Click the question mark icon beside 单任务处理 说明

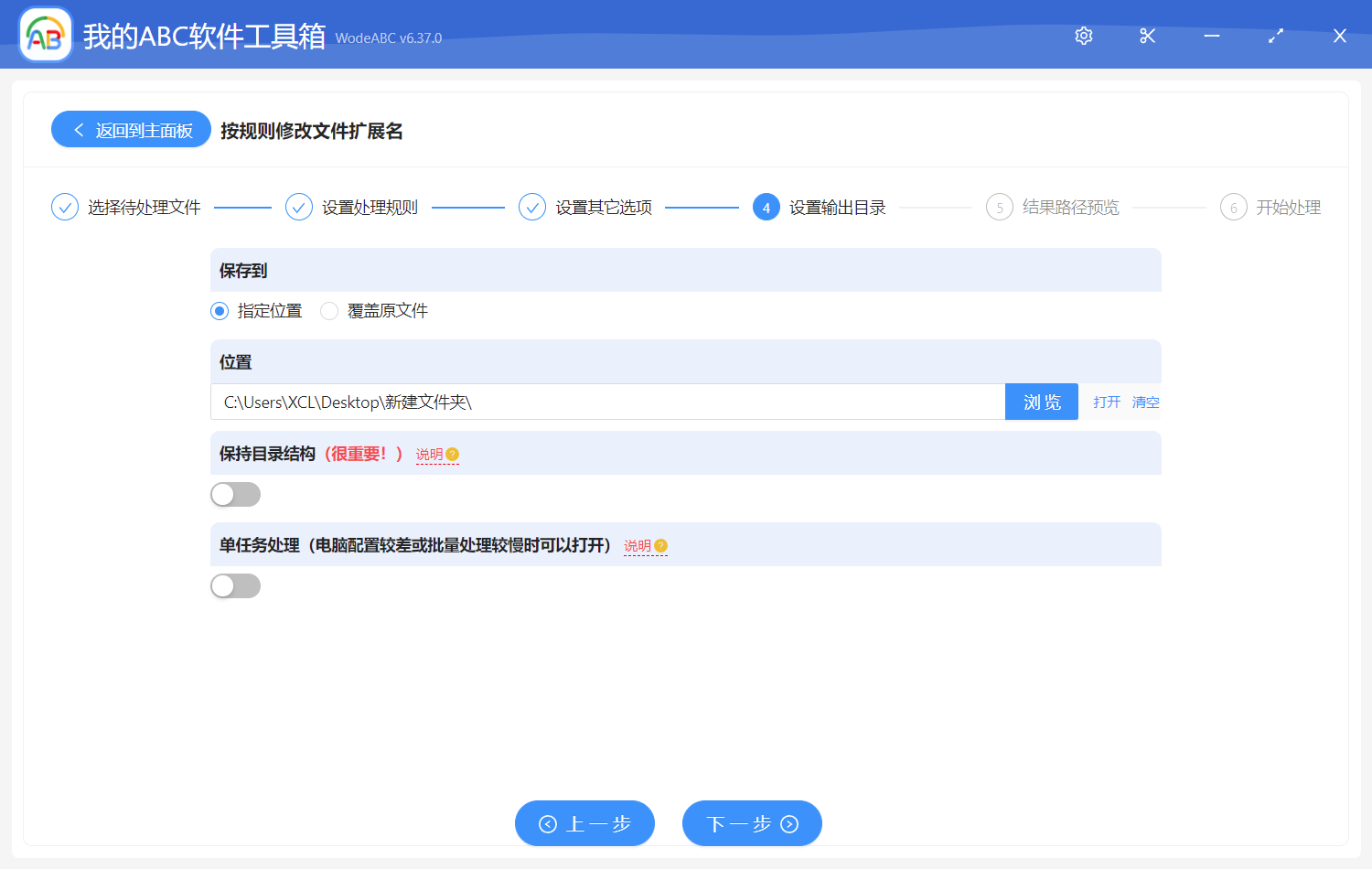(661, 545)
